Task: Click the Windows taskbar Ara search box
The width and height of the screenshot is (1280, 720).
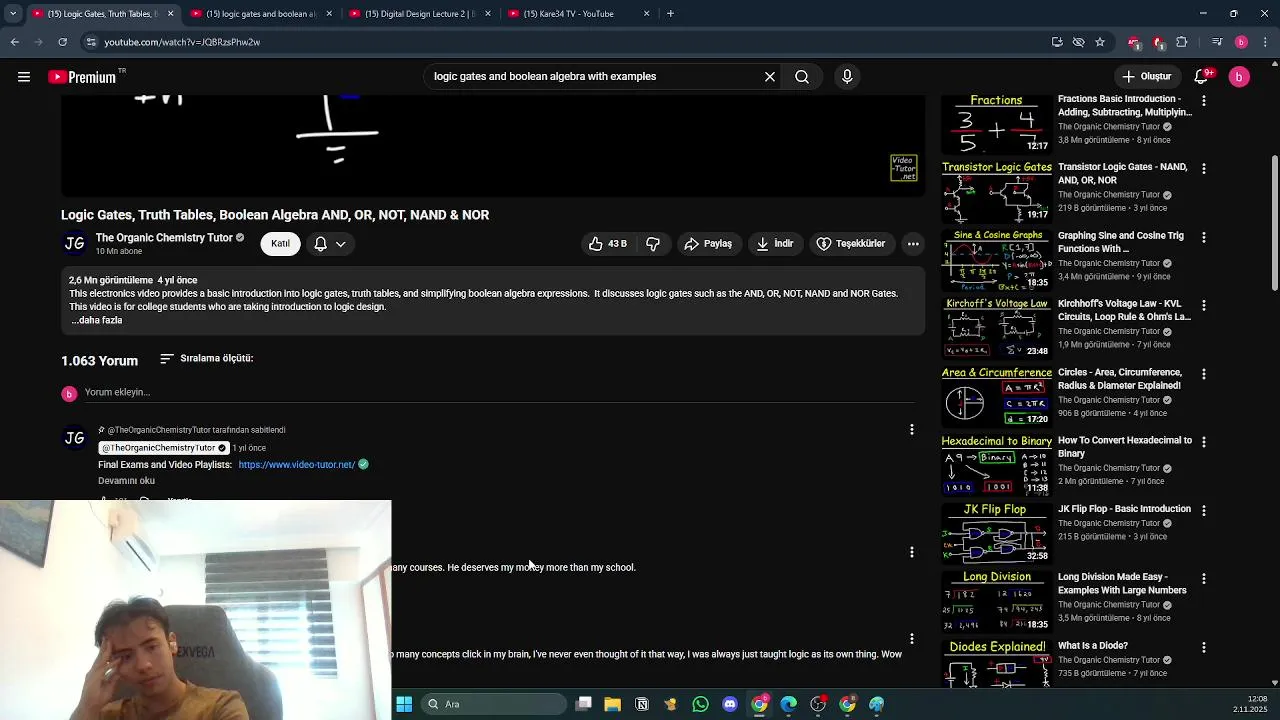Action: (494, 704)
